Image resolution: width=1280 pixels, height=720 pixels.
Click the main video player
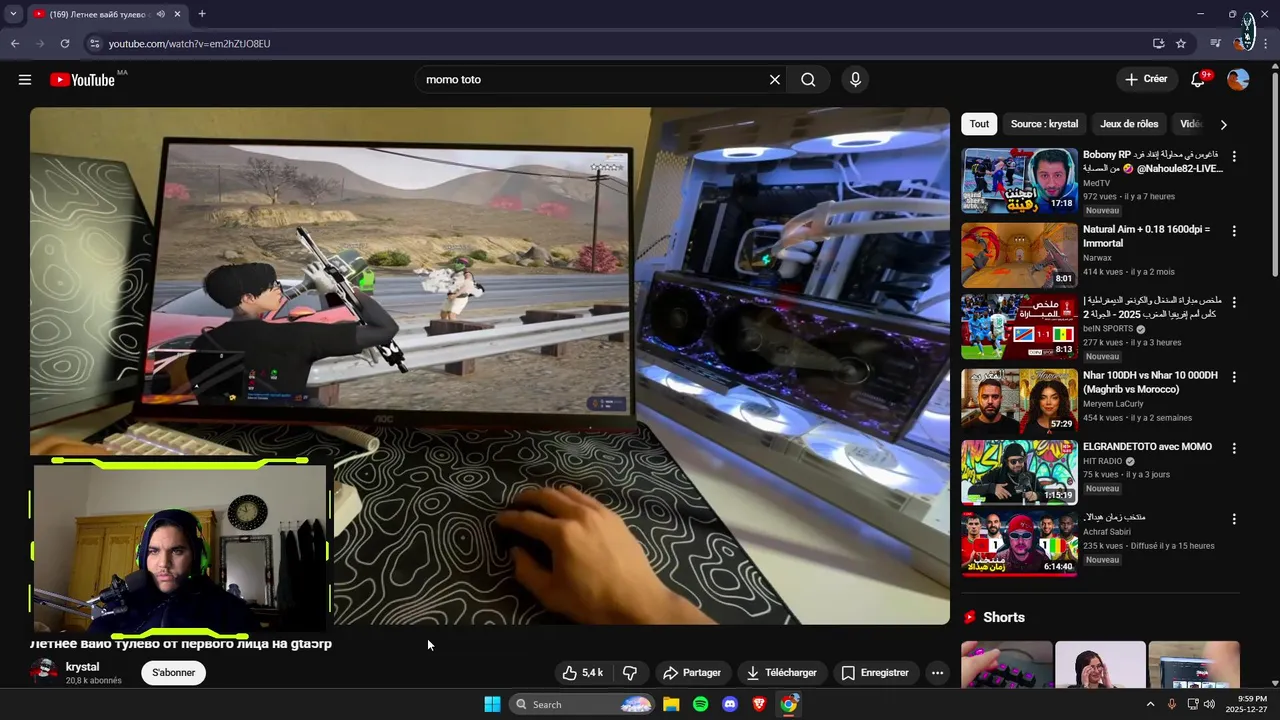(x=490, y=366)
